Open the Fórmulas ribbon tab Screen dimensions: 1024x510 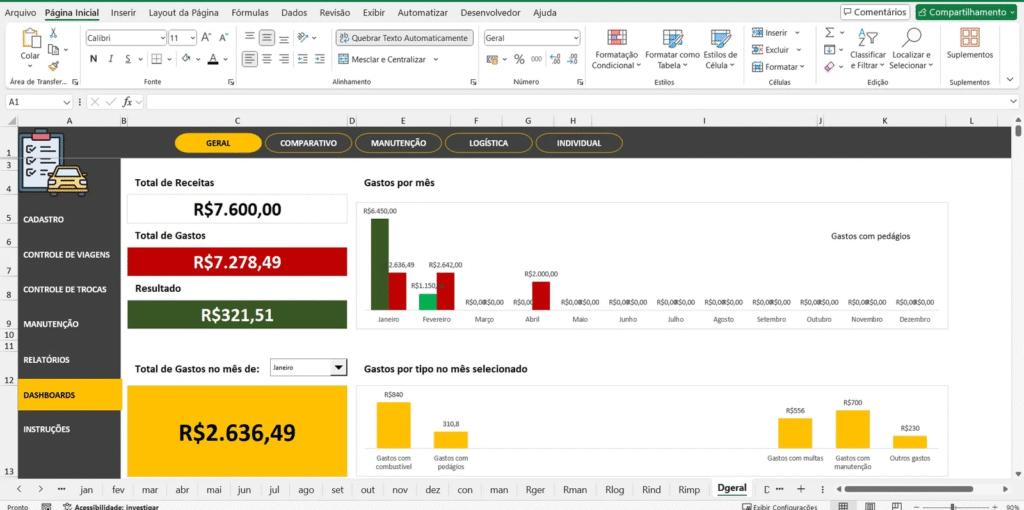(x=249, y=13)
